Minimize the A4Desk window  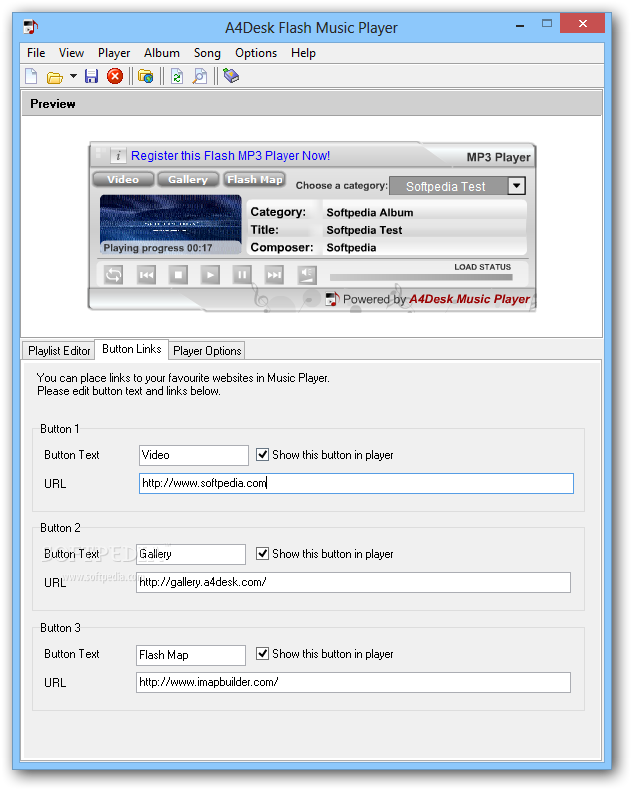click(520, 25)
